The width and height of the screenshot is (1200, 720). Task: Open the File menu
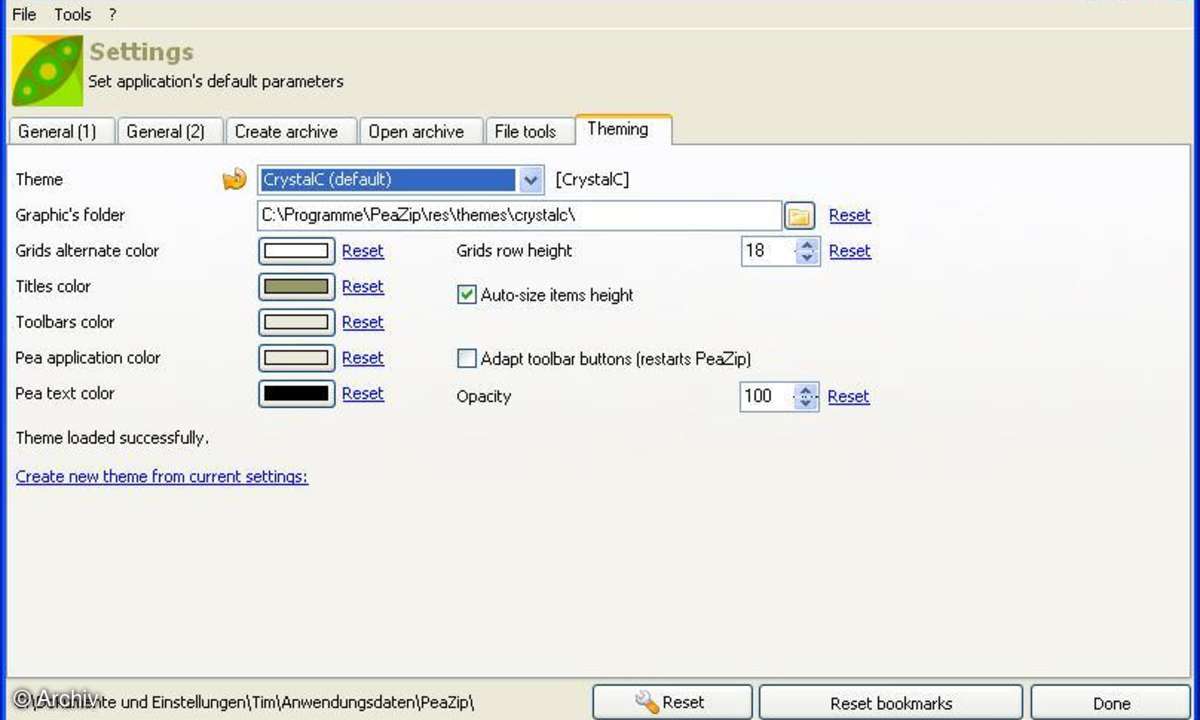tap(24, 14)
